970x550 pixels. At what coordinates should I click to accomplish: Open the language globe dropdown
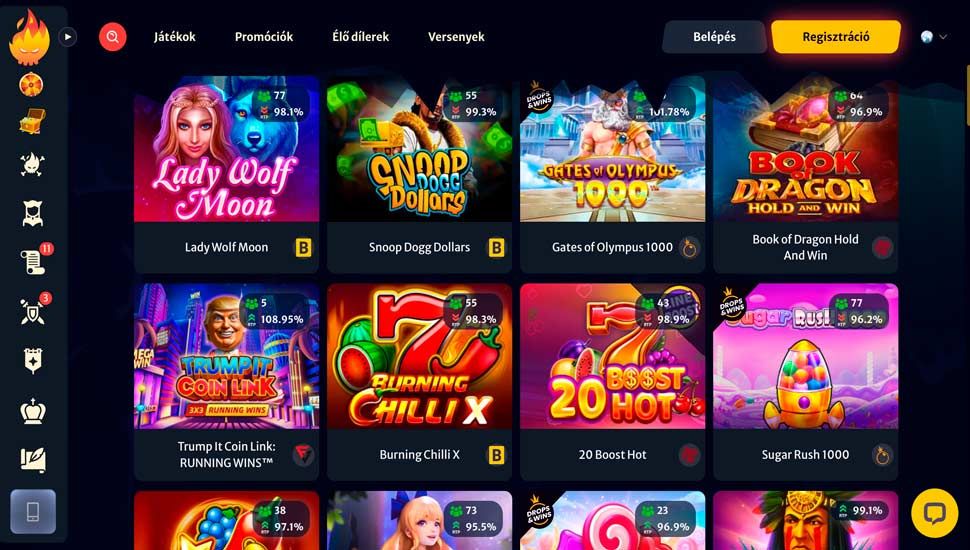click(x=934, y=37)
